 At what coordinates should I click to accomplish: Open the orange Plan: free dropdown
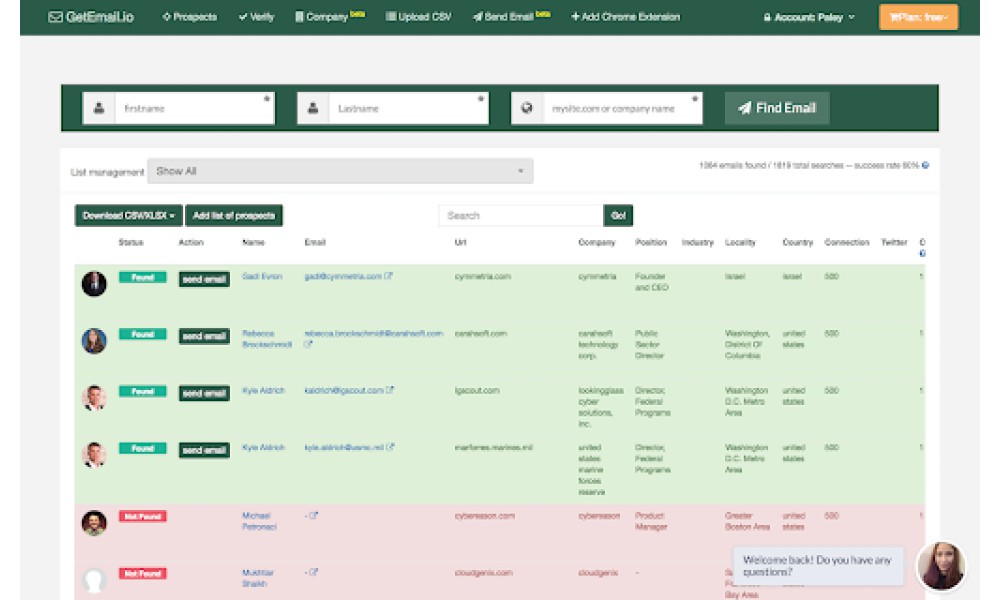918,17
